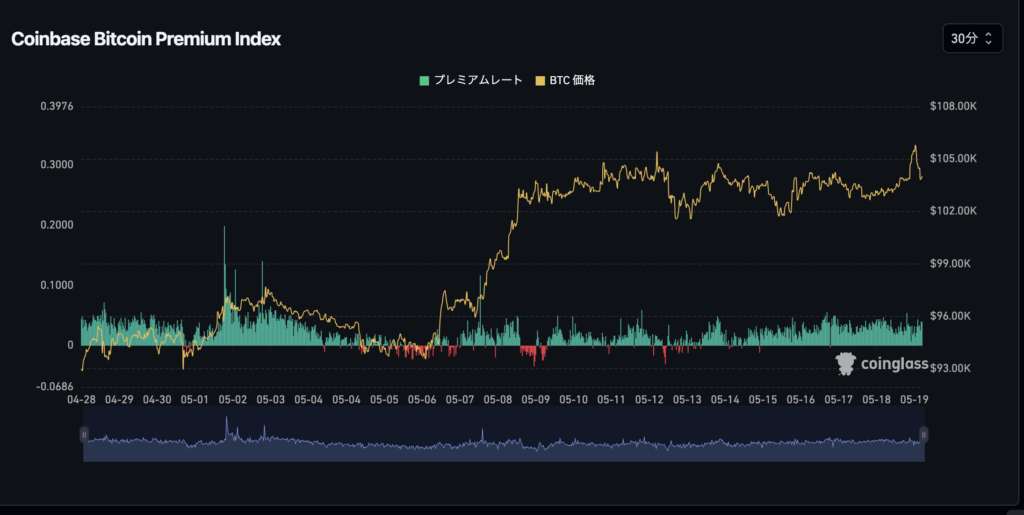The height and width of the screenshot is (515, 1024).
Task: Click the $99.00K price axis label
Action: point(950,263)
